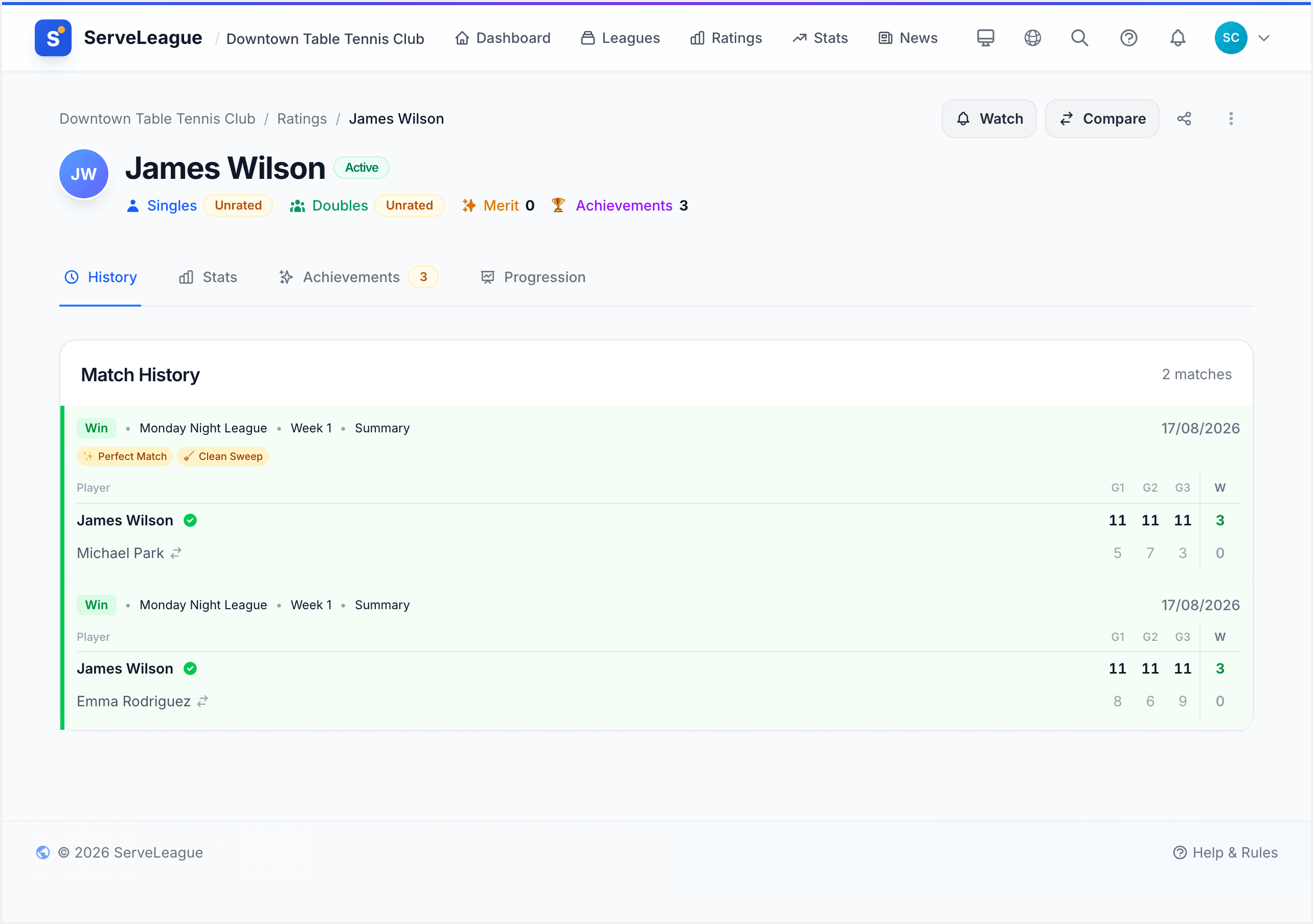Open Summary for the Michael Park match
The width and height of the screenshot is (1313, 924).
(382, 428)
